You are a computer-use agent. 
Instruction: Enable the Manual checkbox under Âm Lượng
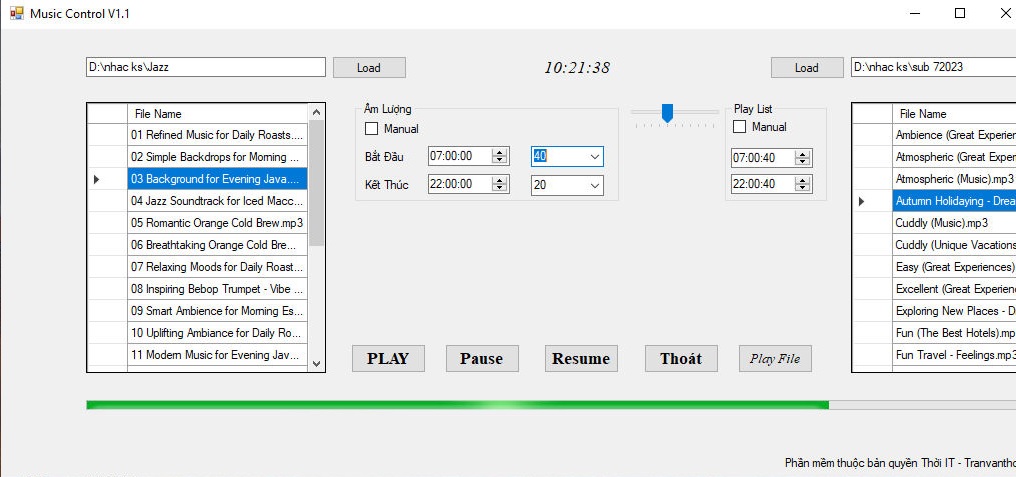pos(372,129)
